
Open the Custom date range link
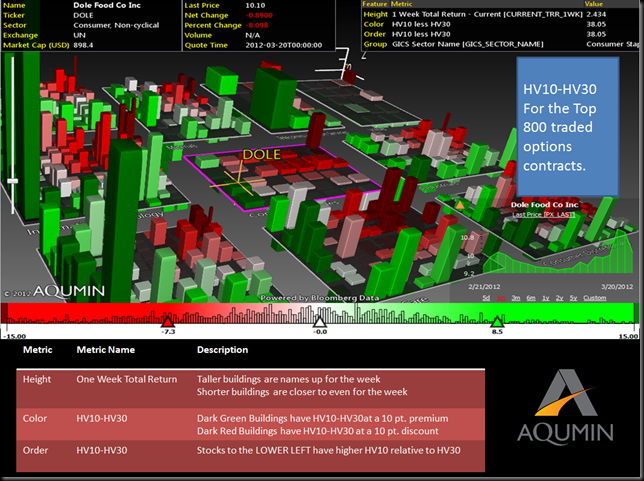point(595,298)
